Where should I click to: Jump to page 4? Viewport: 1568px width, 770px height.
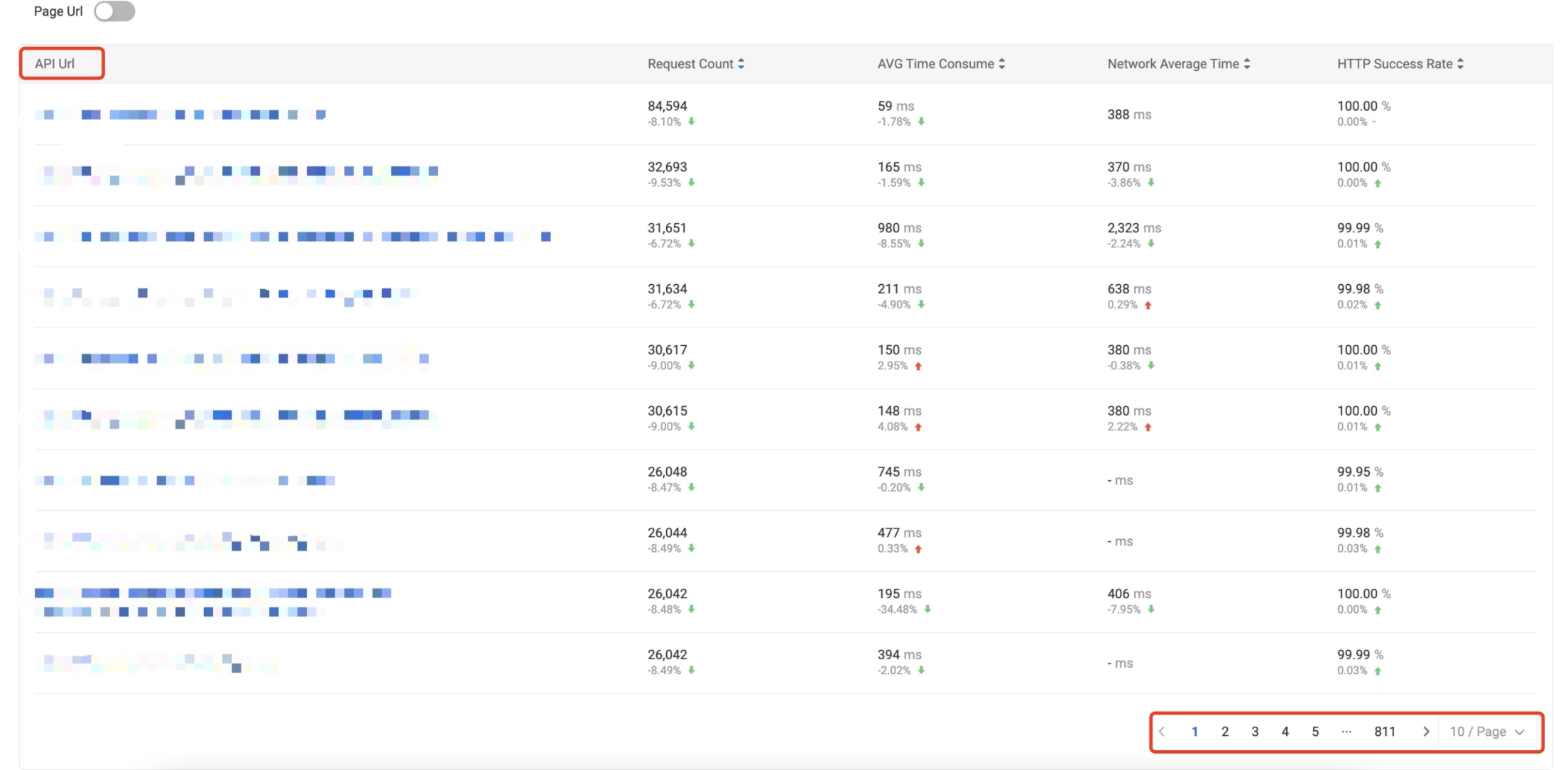[x=1285, y=732]
